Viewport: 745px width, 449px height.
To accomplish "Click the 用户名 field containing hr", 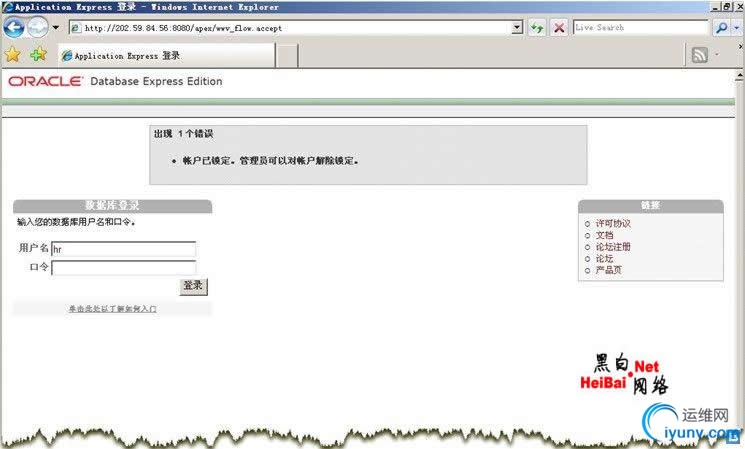I will pos(124,249).
